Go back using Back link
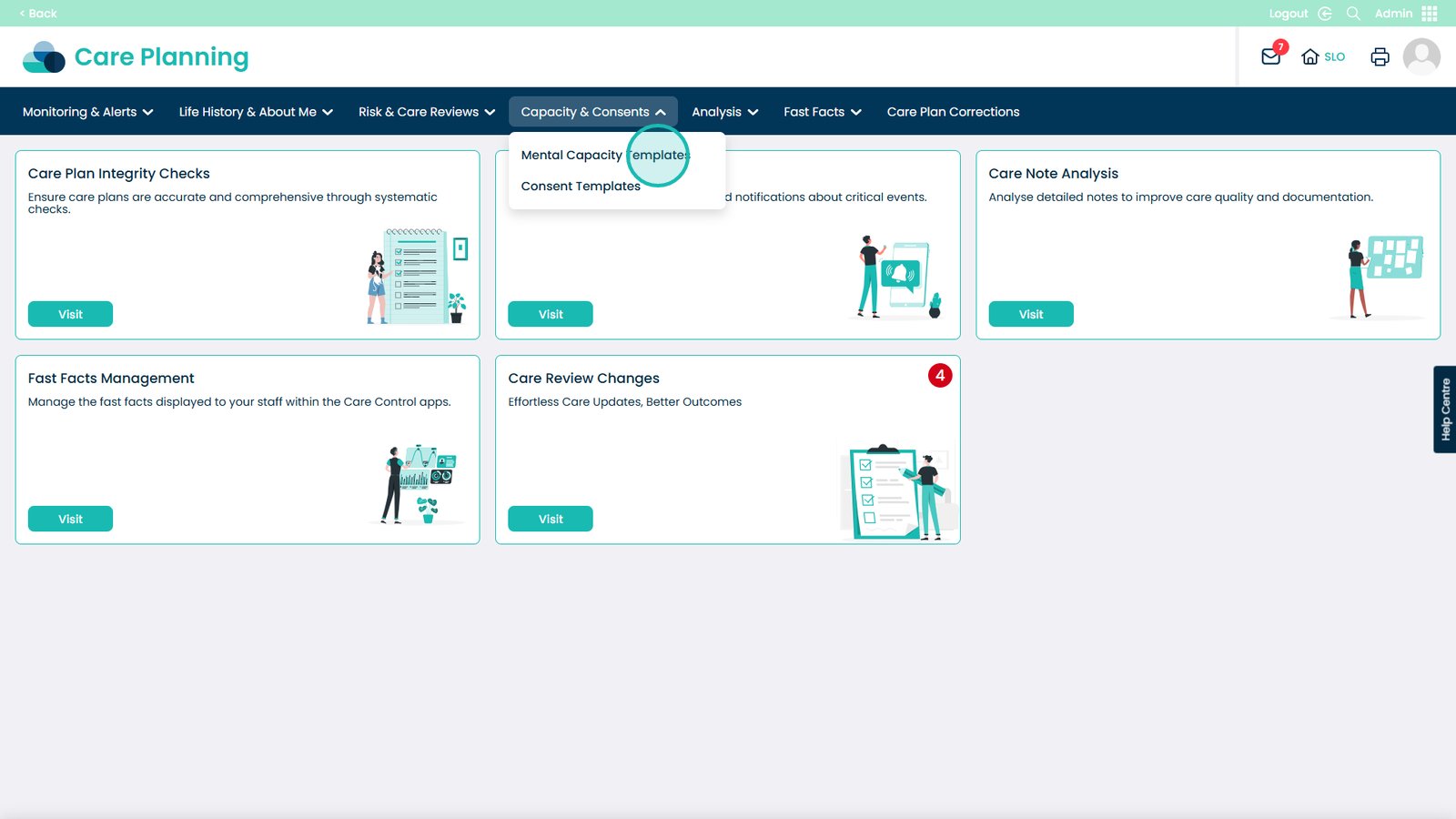Screen dimensions: 1456x819 click(x=38, y=14)
